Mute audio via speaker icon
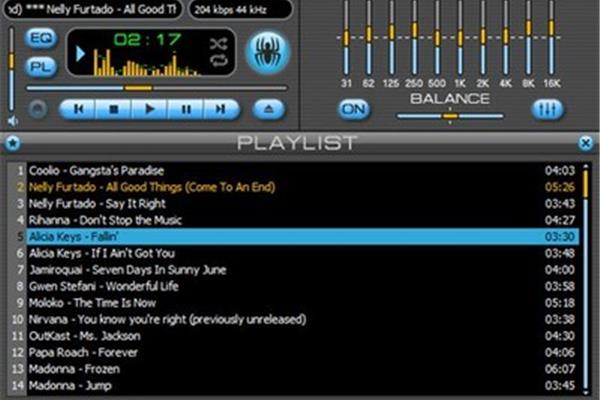This screenshot has height=400, width=600. pyautogui.click(x=13, y=121)
